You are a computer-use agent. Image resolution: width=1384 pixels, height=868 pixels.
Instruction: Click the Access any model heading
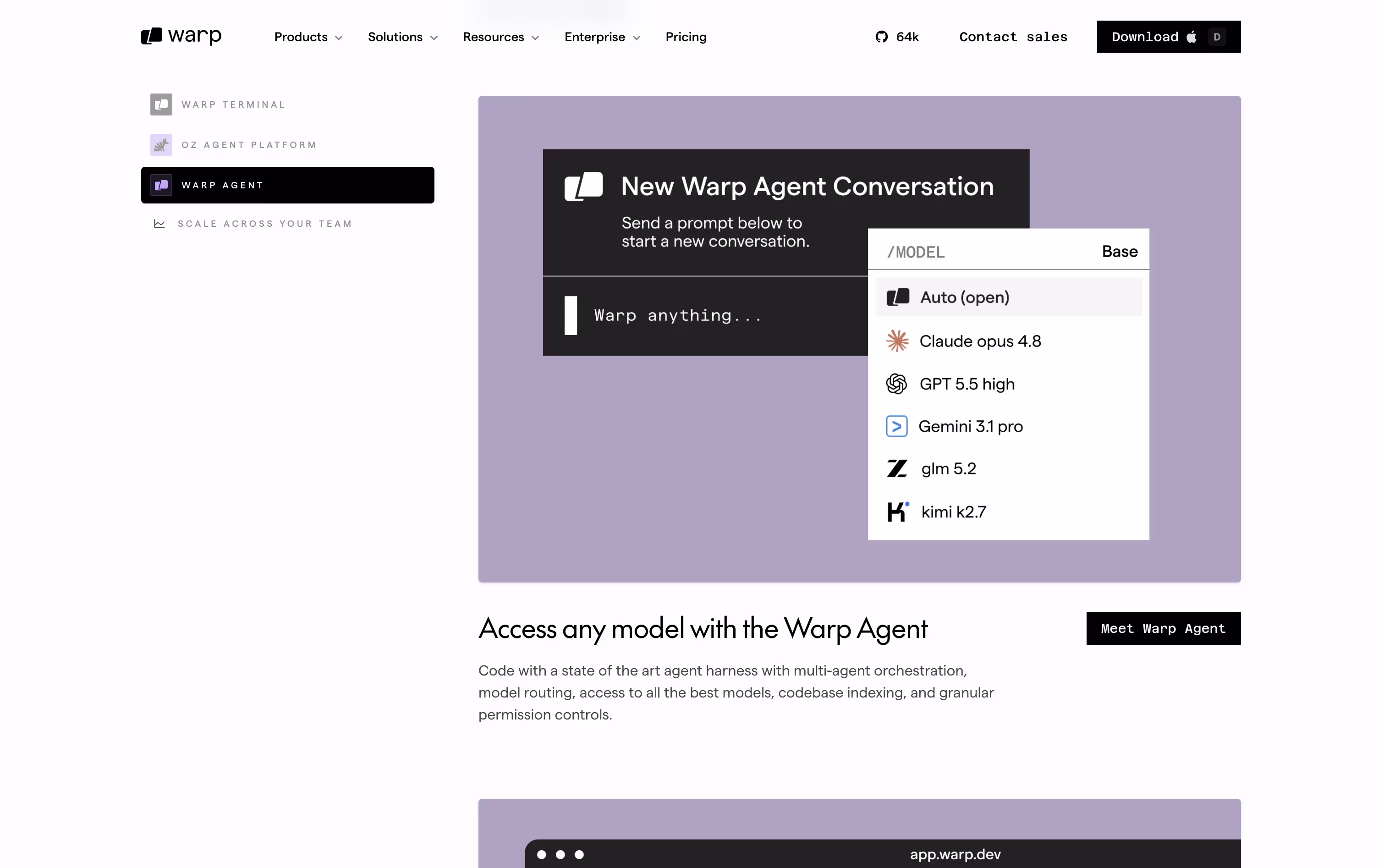pyautogui.click(x=703, y=629)
